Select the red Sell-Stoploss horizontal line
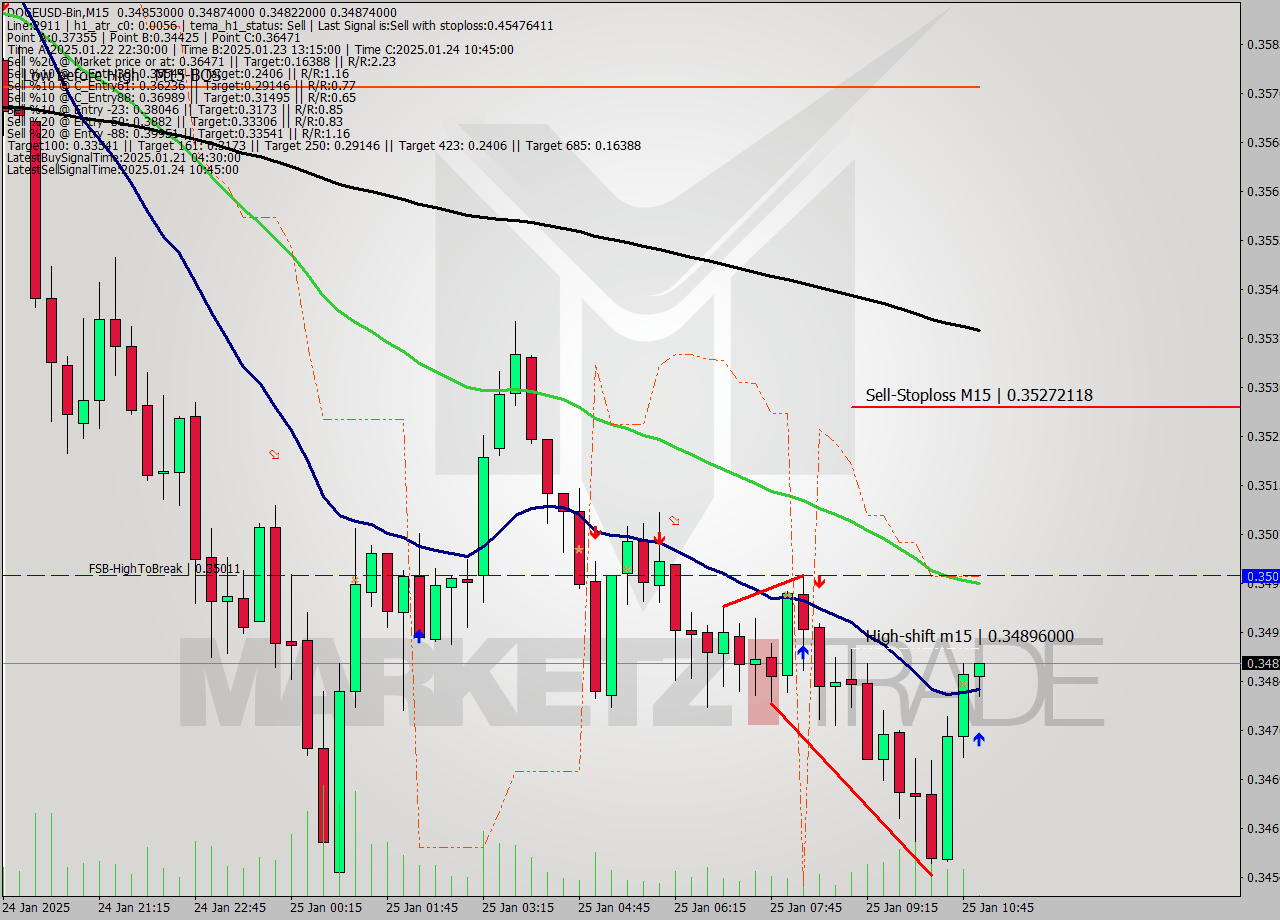 click(1045, 407)
